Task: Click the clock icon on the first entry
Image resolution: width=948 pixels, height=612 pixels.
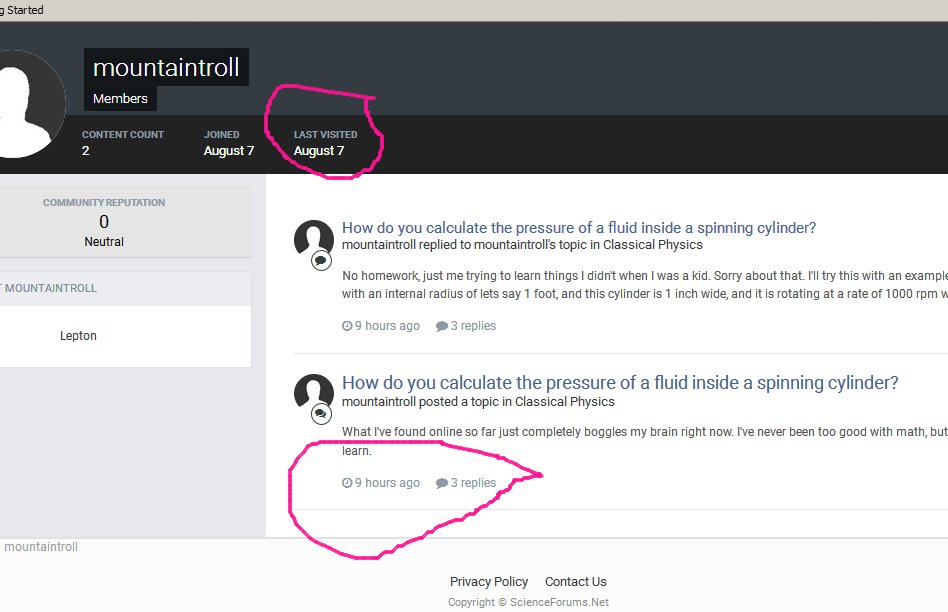Action: (x=347, y=326)
